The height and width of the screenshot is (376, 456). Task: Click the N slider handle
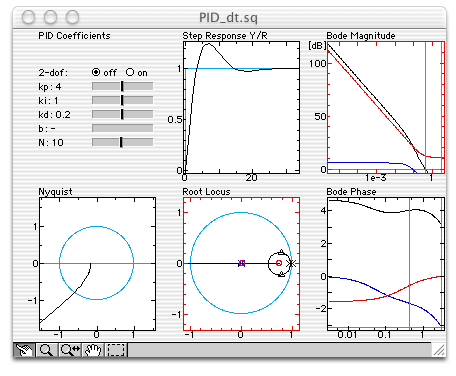pos(121,142)
